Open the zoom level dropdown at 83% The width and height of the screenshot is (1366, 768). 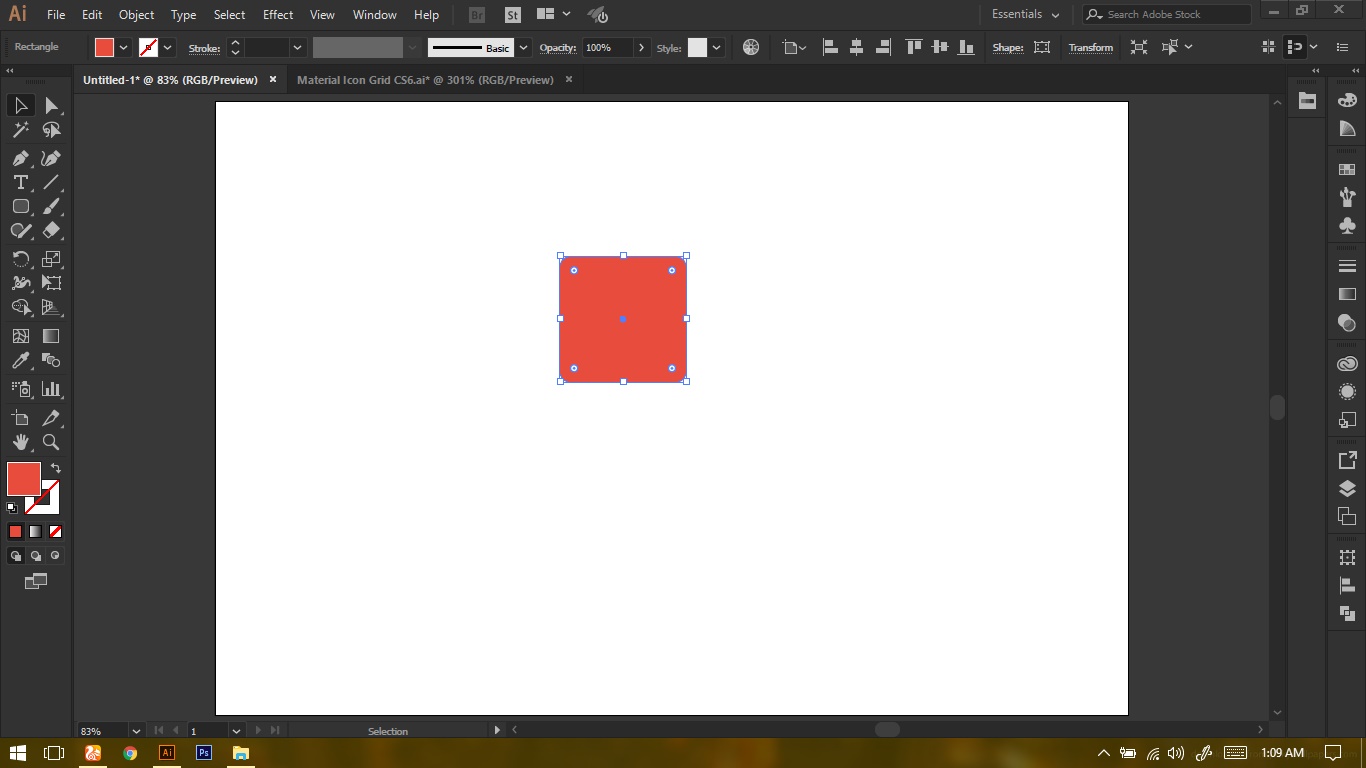click(x=136, y=731)
